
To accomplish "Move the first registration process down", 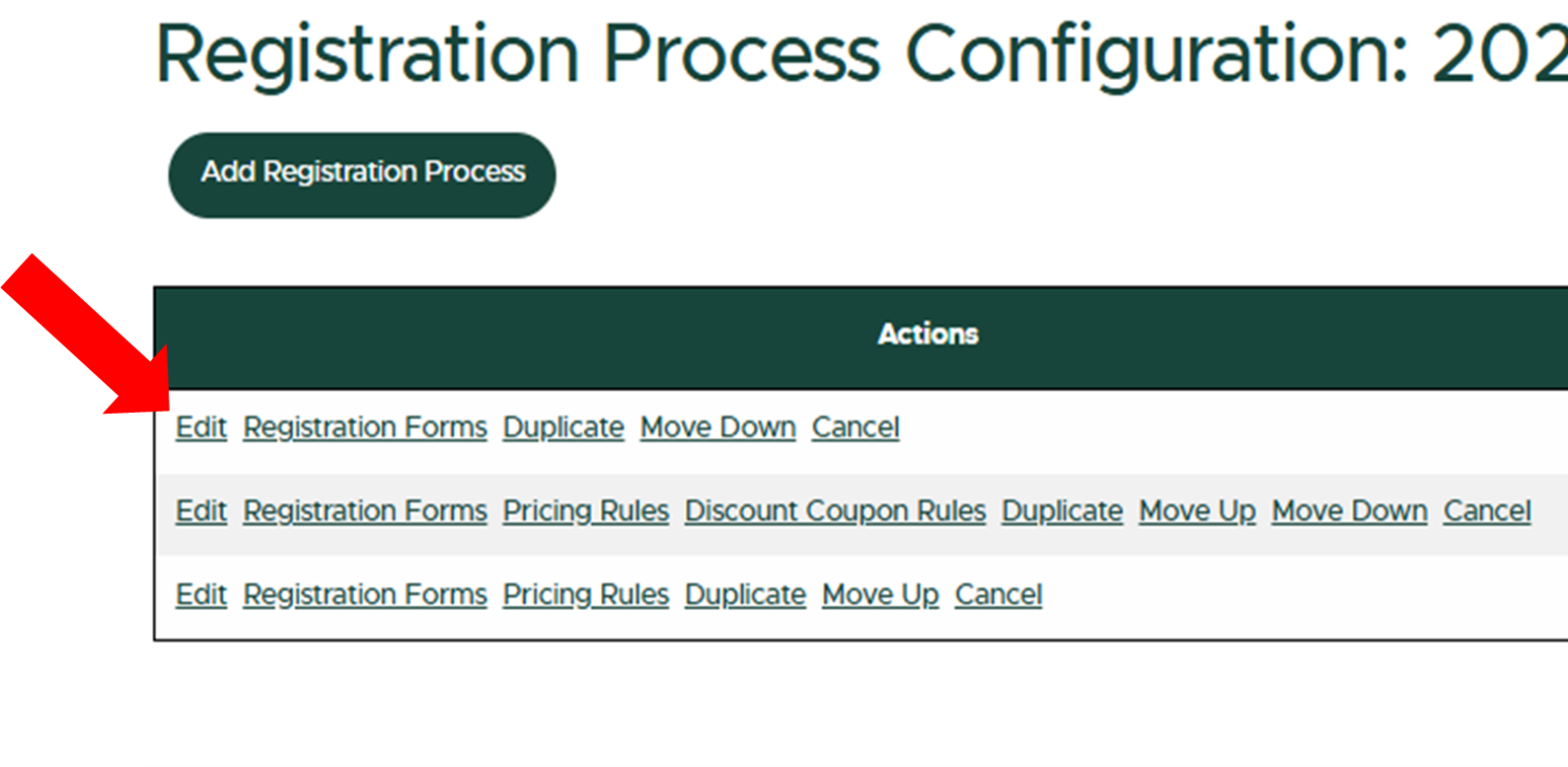I will click(x=717, y=426).
